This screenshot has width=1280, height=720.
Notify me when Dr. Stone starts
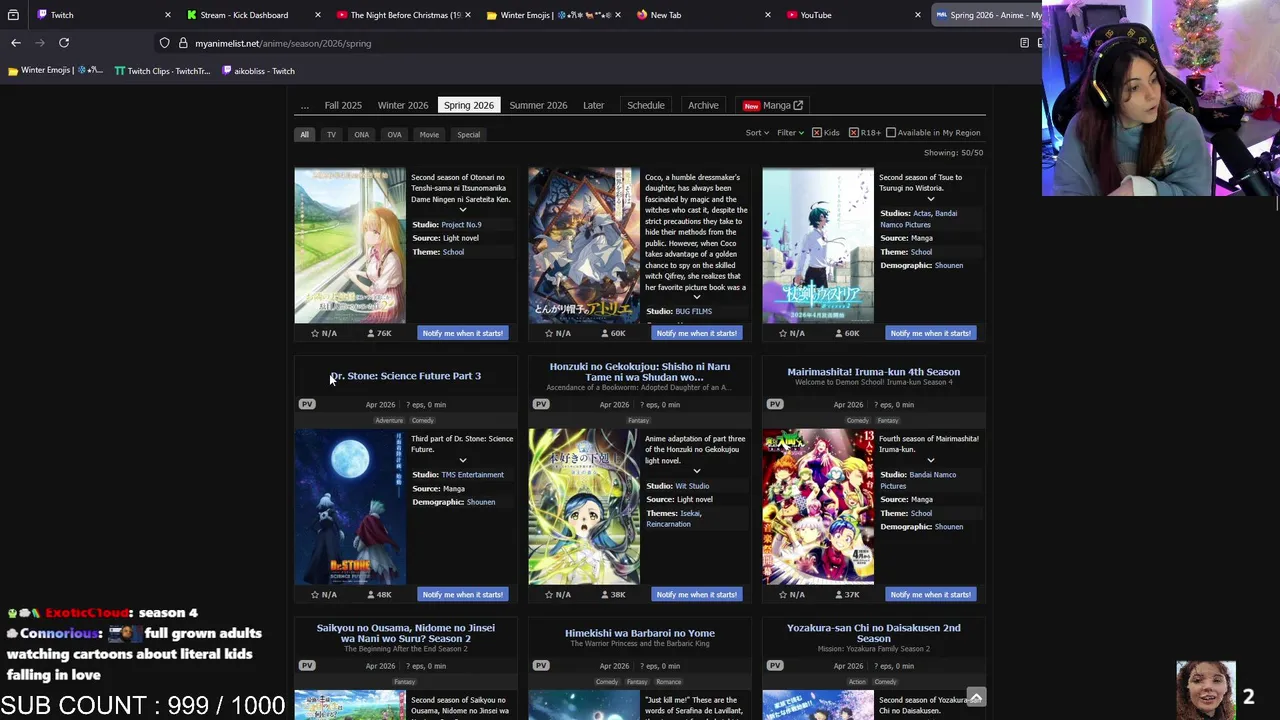463,594
